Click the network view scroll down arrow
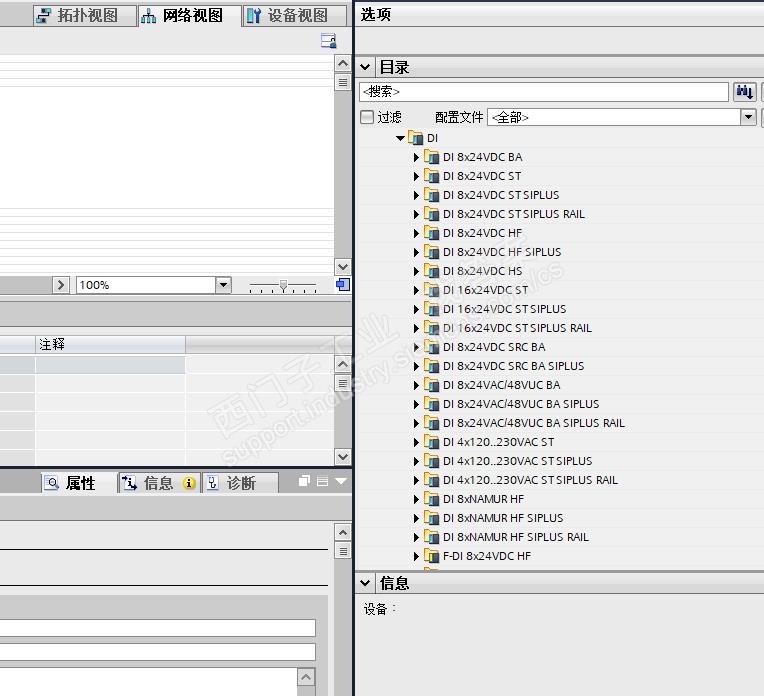This screenshot has height=696, width=764. (x=343, y=267)
